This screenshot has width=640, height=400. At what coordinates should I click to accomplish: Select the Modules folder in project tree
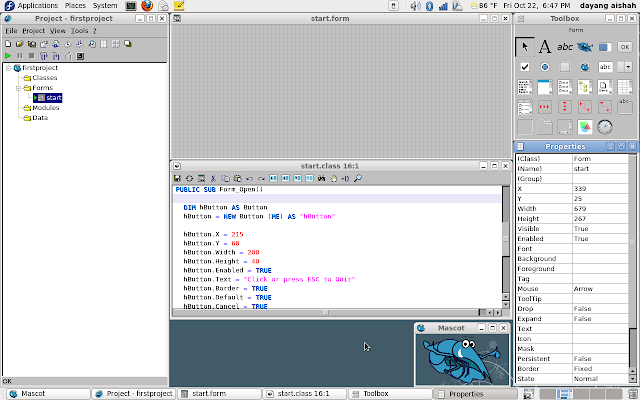coord(46,108)
